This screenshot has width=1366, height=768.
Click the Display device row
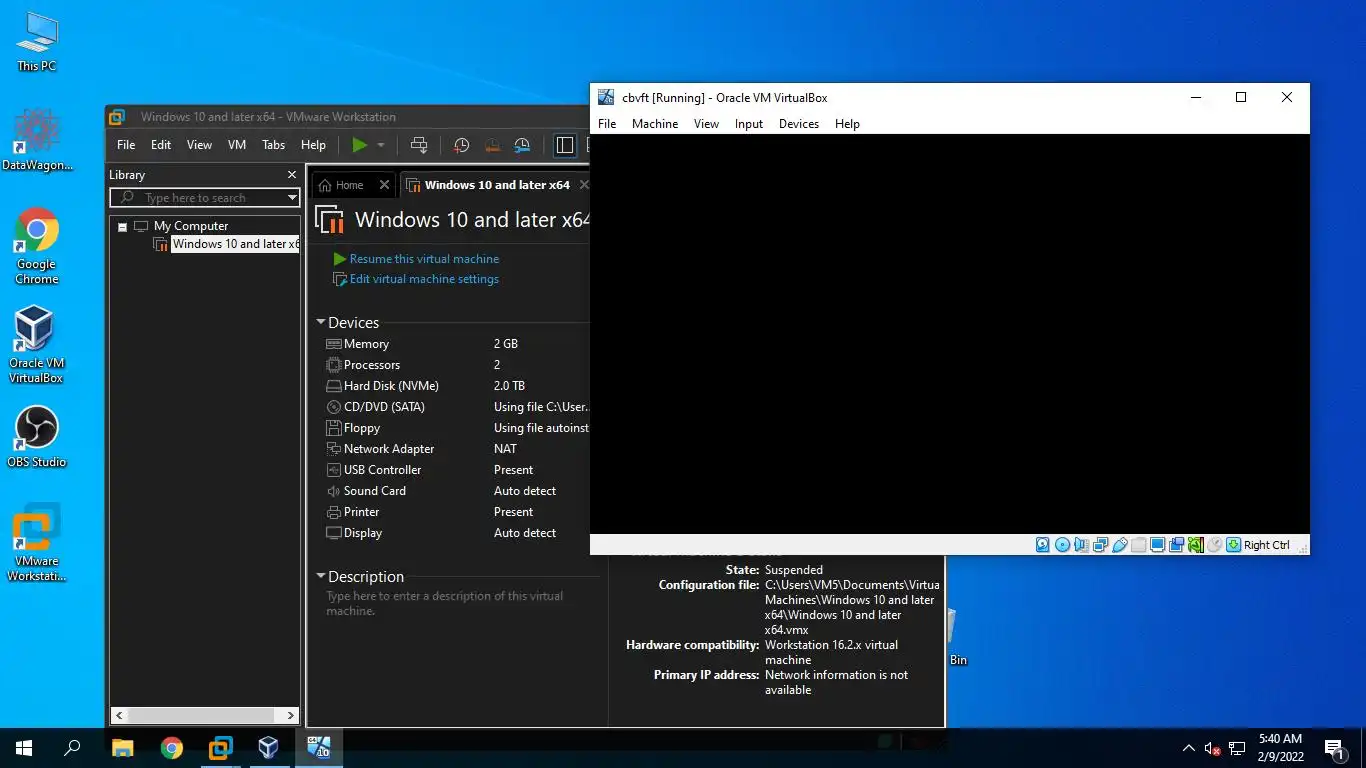(458, 533)
